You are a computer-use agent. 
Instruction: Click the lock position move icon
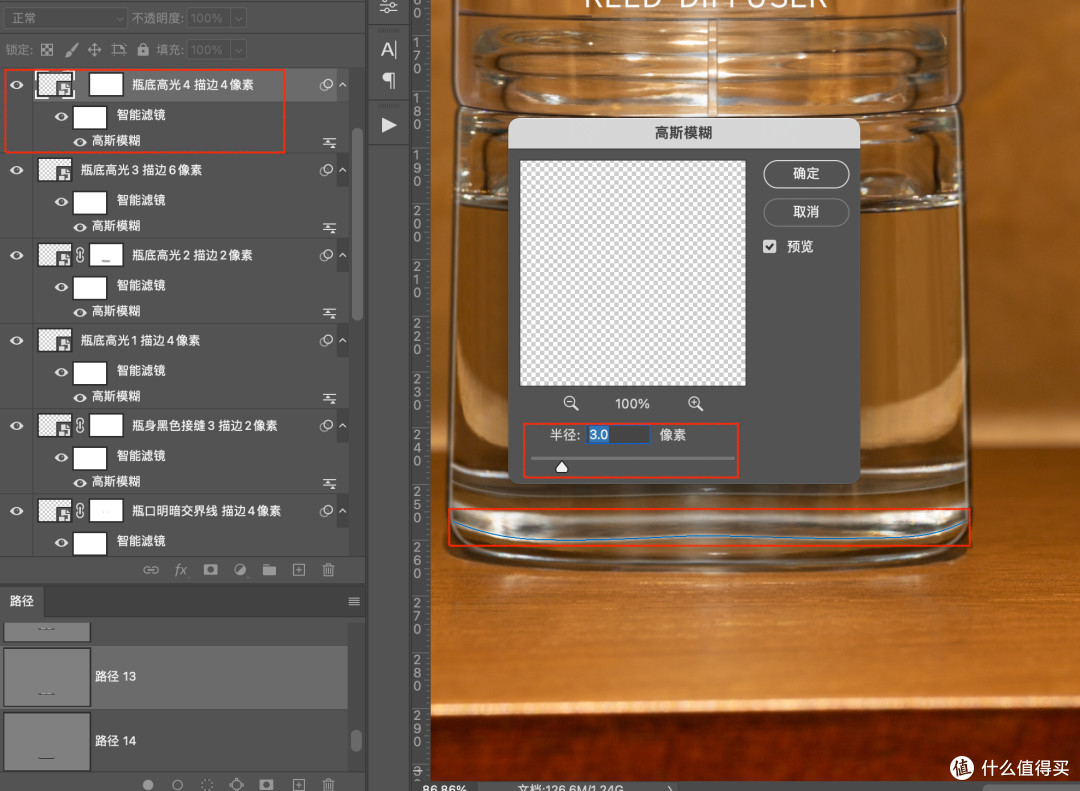(94, 50)
